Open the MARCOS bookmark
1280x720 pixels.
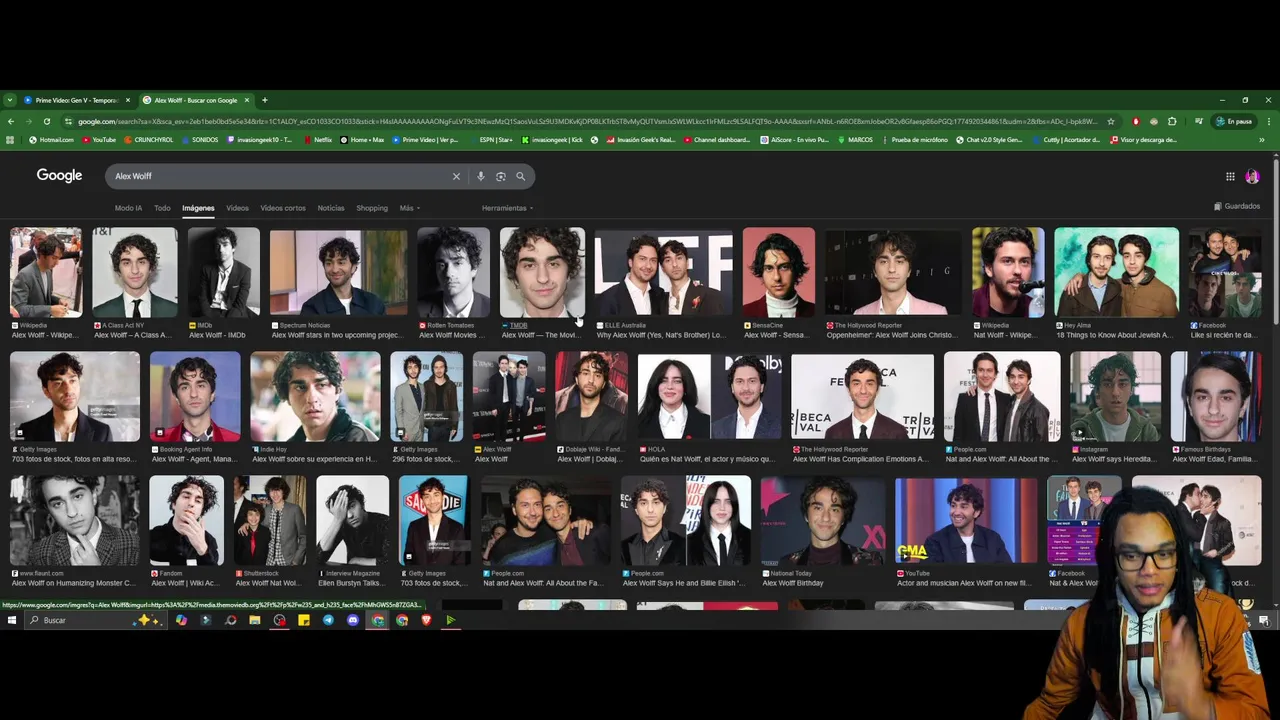tap(854, 140)
